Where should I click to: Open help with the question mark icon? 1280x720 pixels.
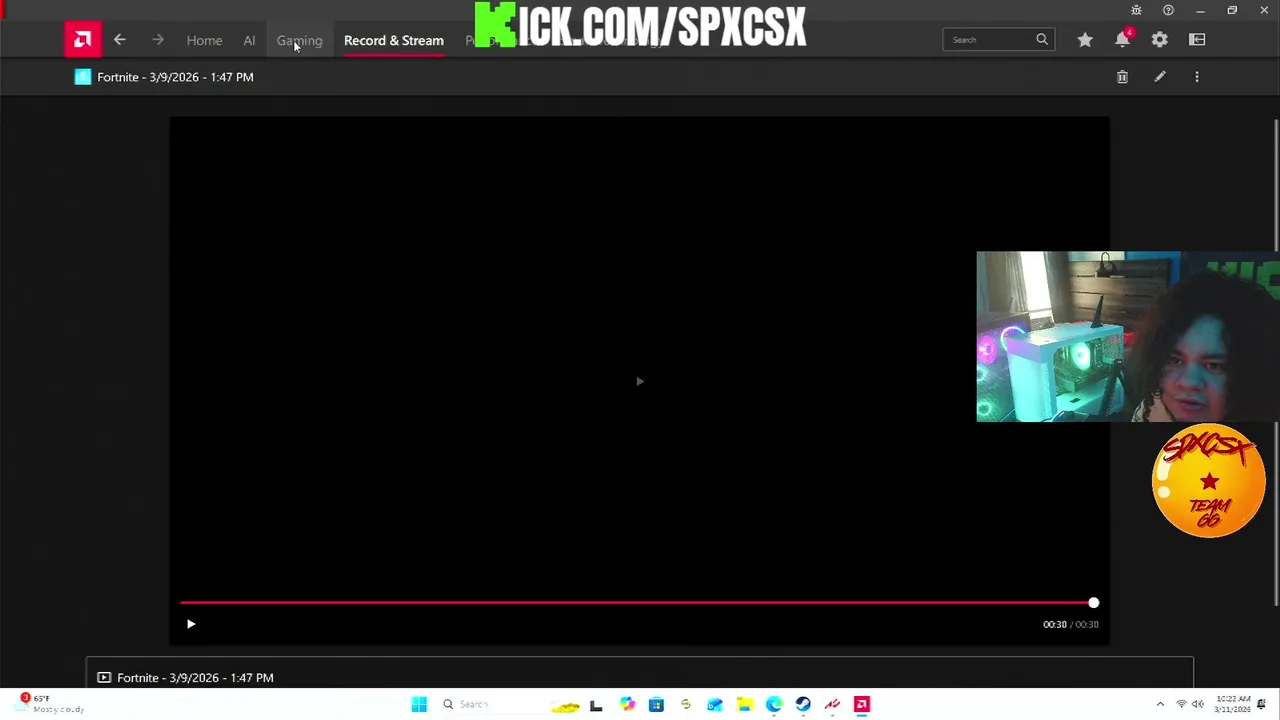point(1168,10)
